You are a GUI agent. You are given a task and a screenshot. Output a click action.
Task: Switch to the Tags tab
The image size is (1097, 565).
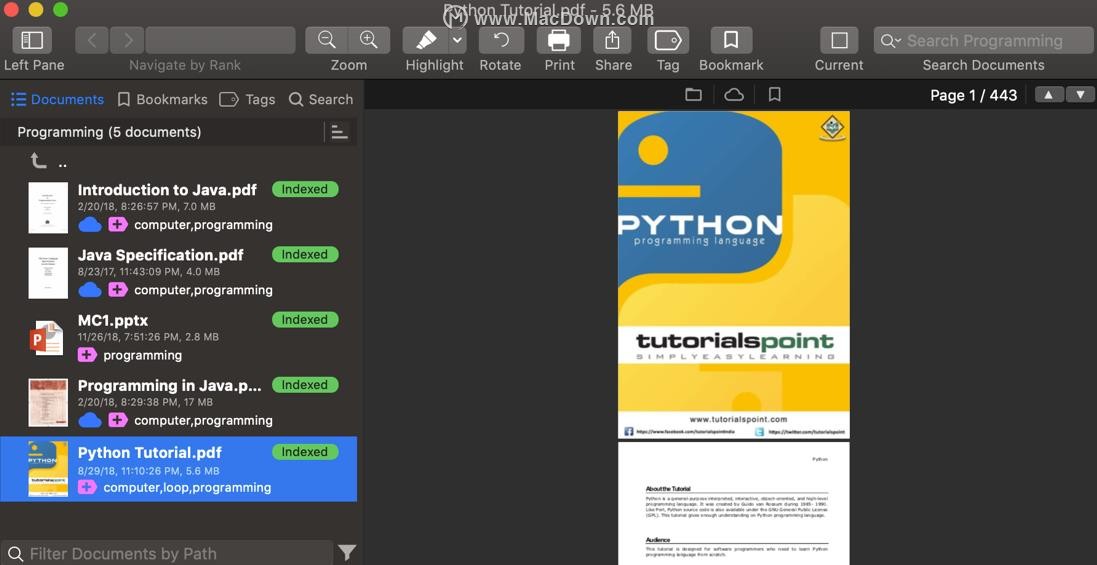[247, 99]
